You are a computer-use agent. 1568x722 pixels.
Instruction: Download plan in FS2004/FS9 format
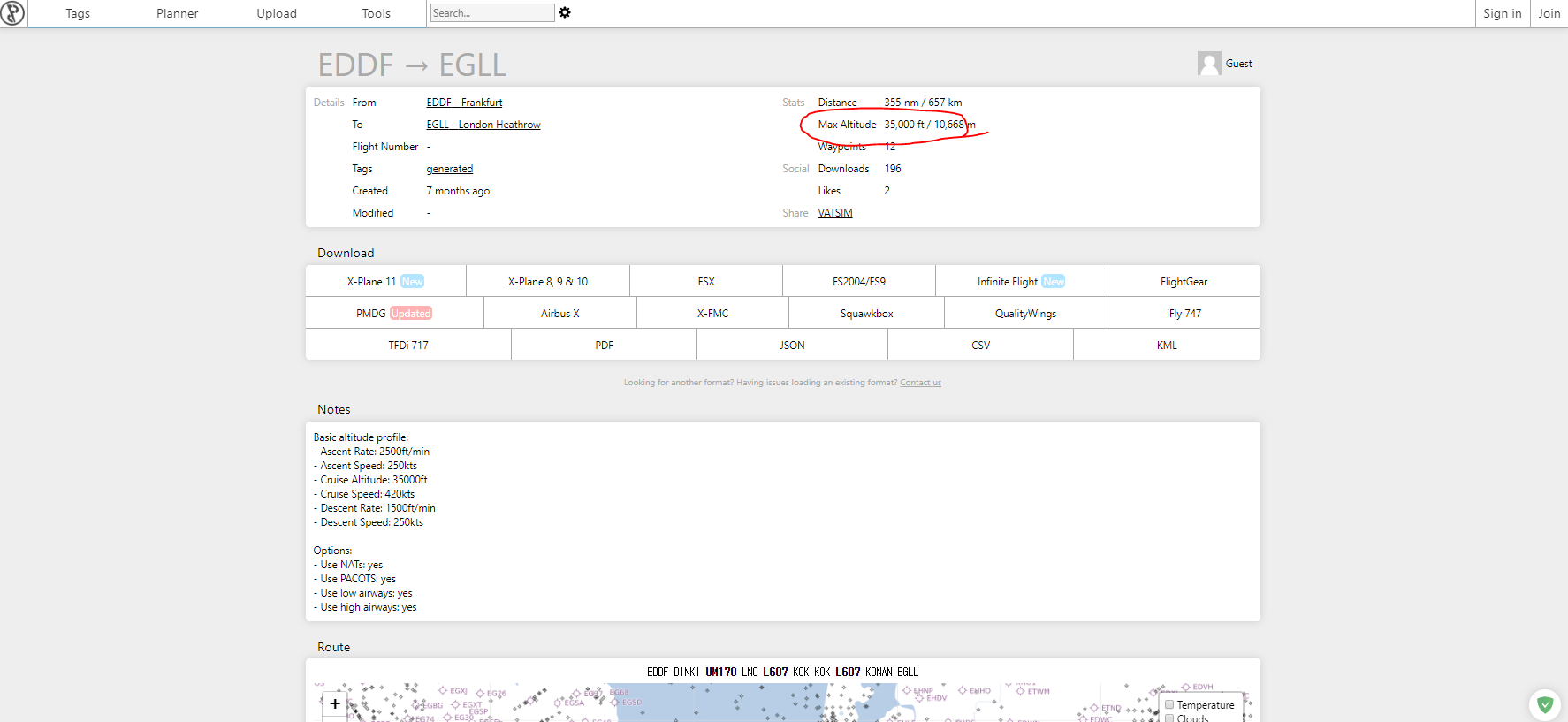(859, 281)
